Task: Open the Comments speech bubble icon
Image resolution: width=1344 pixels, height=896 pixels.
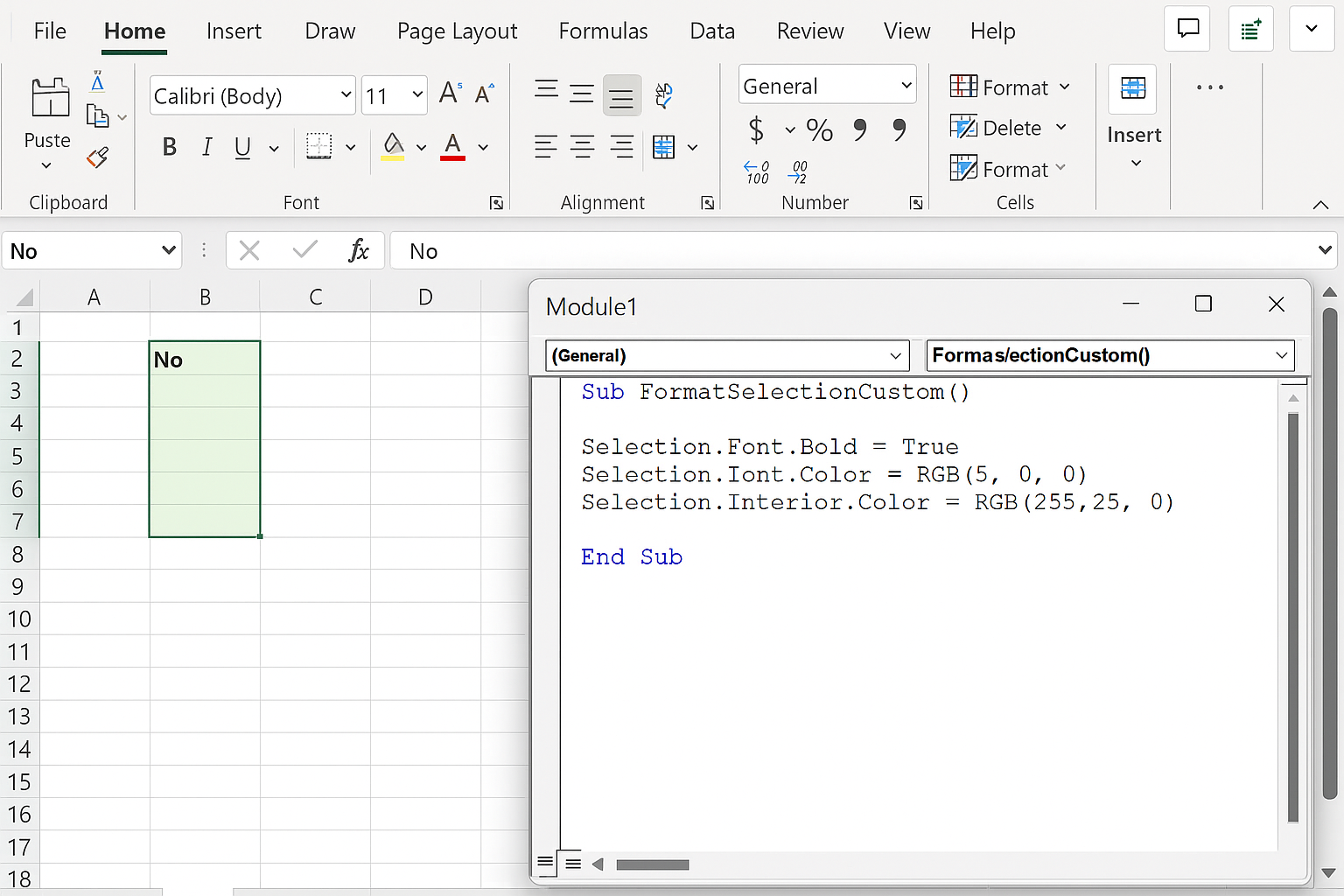Action: coord(1187,29)
